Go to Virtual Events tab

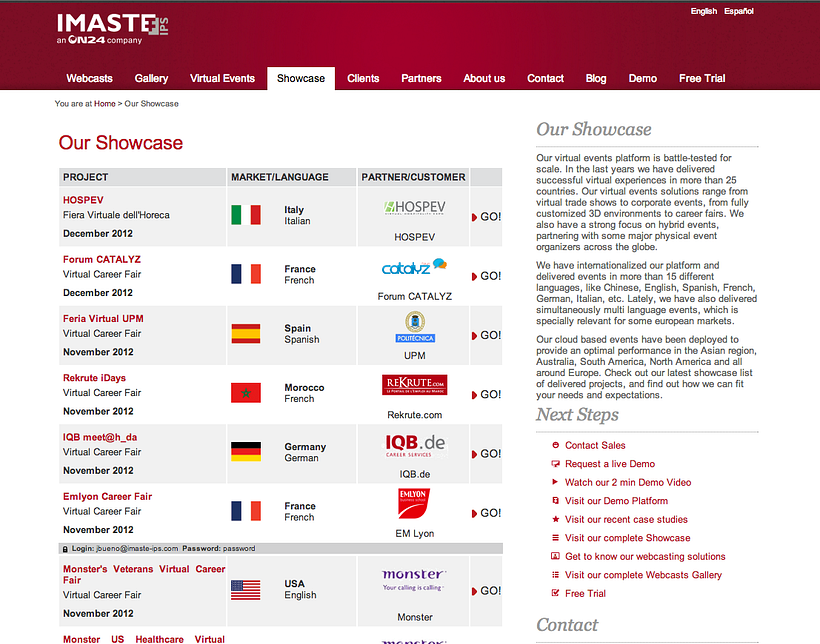[222, 78]
